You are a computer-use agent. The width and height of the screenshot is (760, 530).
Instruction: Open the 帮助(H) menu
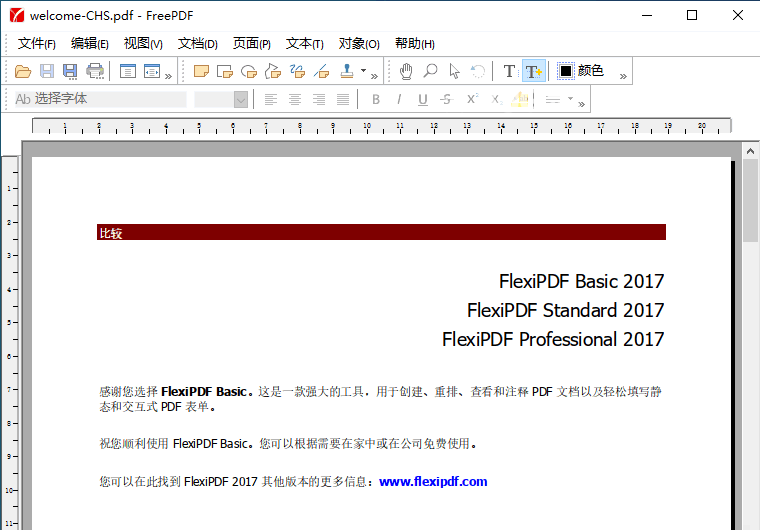pyautogui.click(x=415, y=44)
